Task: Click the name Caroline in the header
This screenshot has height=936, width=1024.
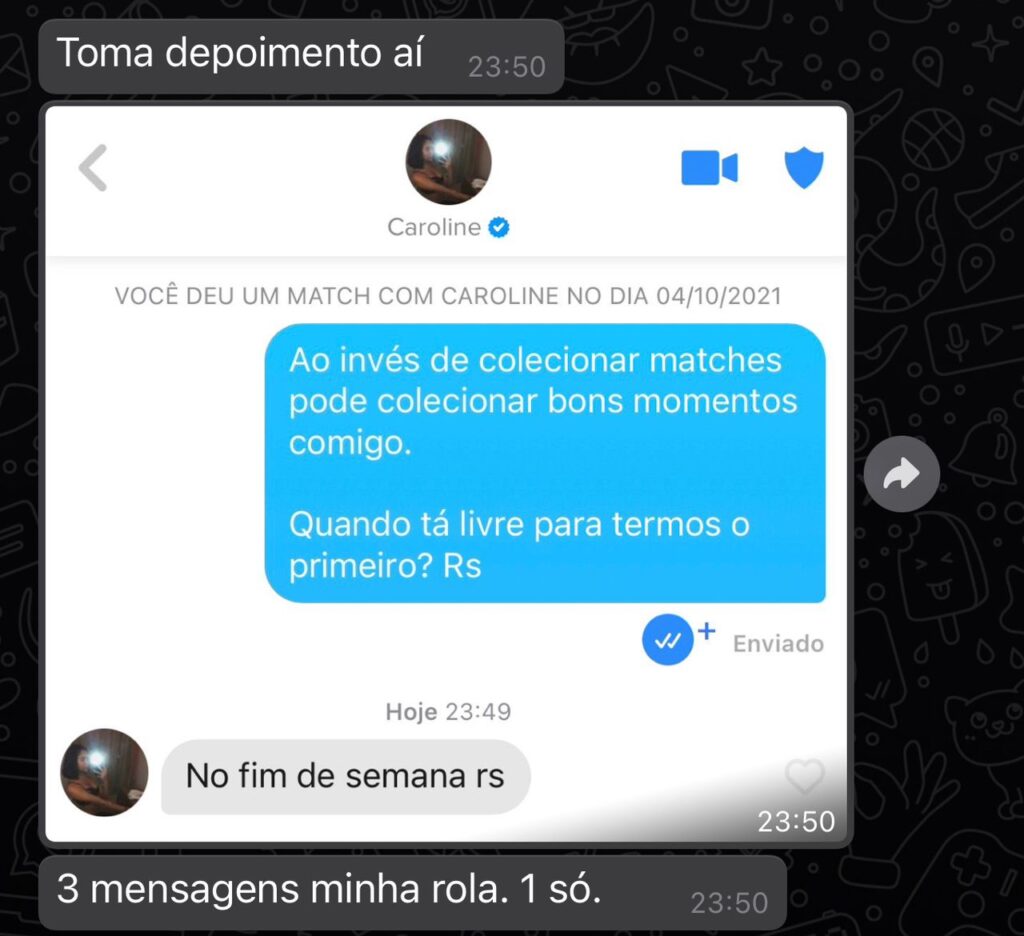Action: [434, 227]
